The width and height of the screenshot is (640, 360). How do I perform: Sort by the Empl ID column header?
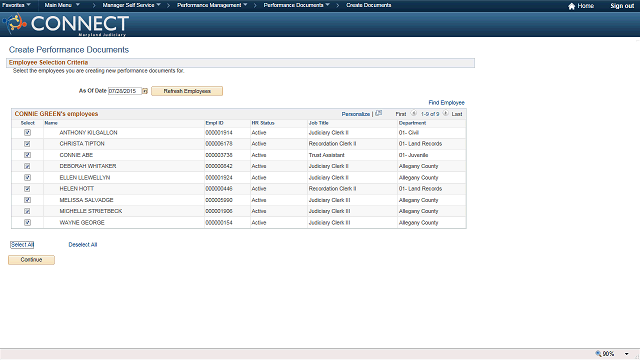[214, 123]
